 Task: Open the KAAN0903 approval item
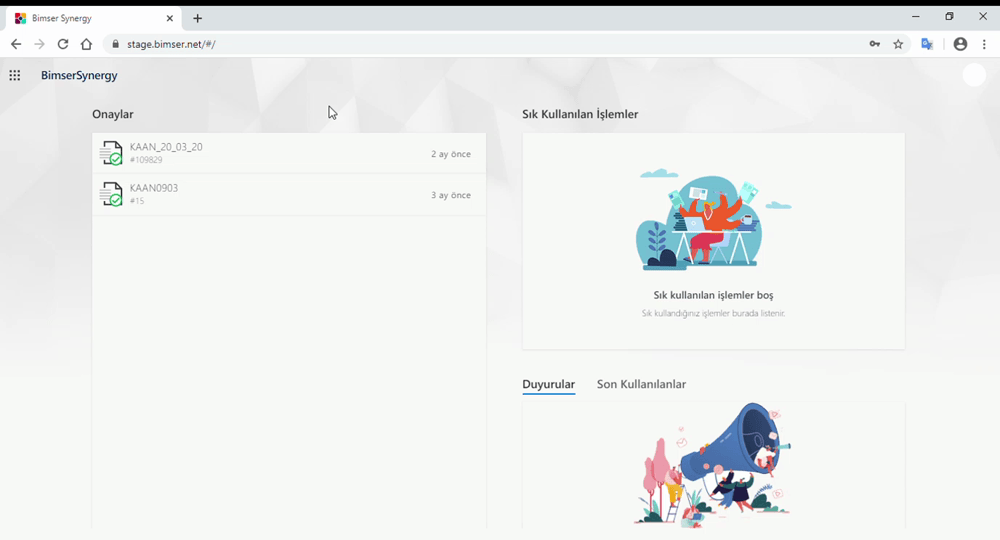pos(289,194)
